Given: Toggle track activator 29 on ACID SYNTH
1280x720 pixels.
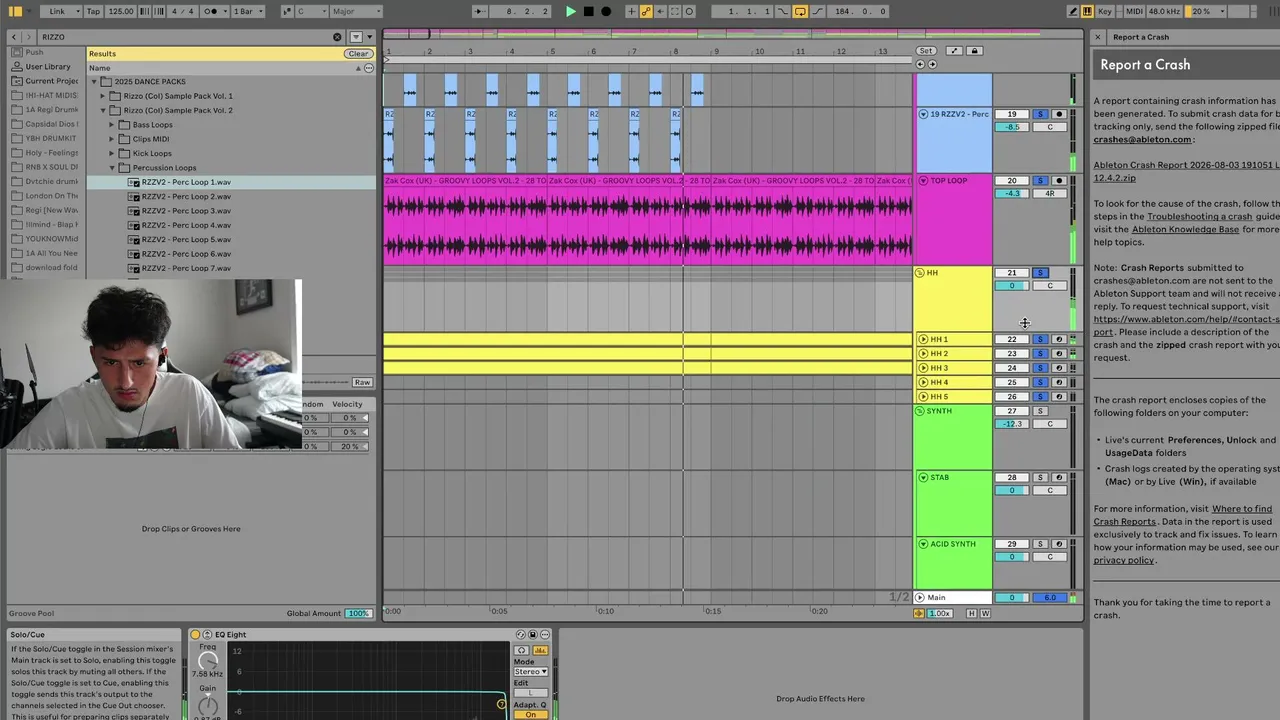Looking at the screenshot, I should coord(1012,544).
